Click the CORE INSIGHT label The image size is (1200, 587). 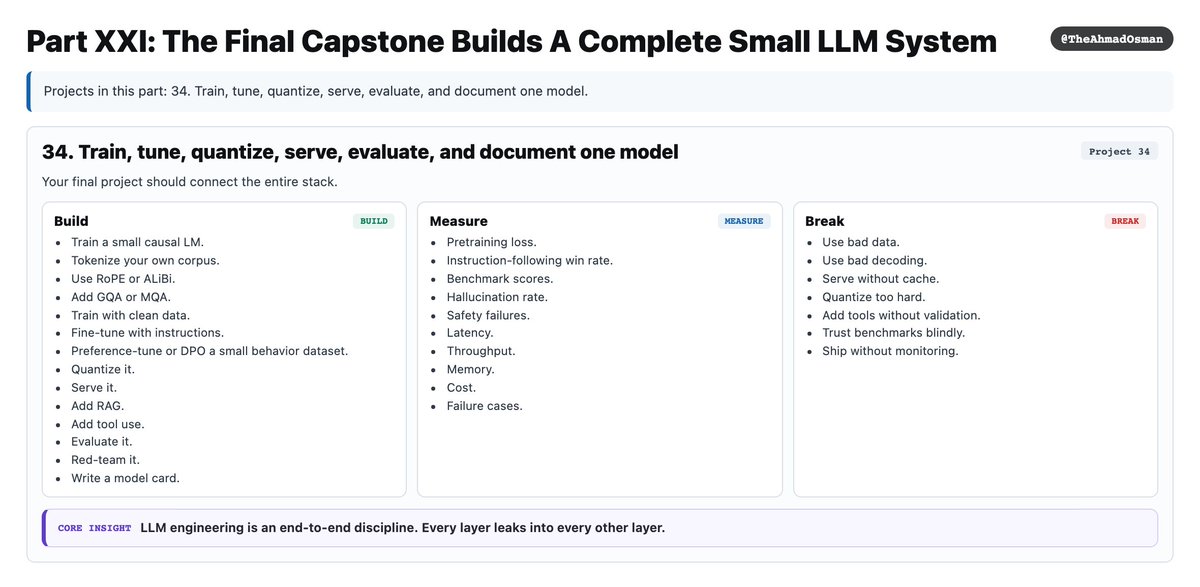pos(94,528)
